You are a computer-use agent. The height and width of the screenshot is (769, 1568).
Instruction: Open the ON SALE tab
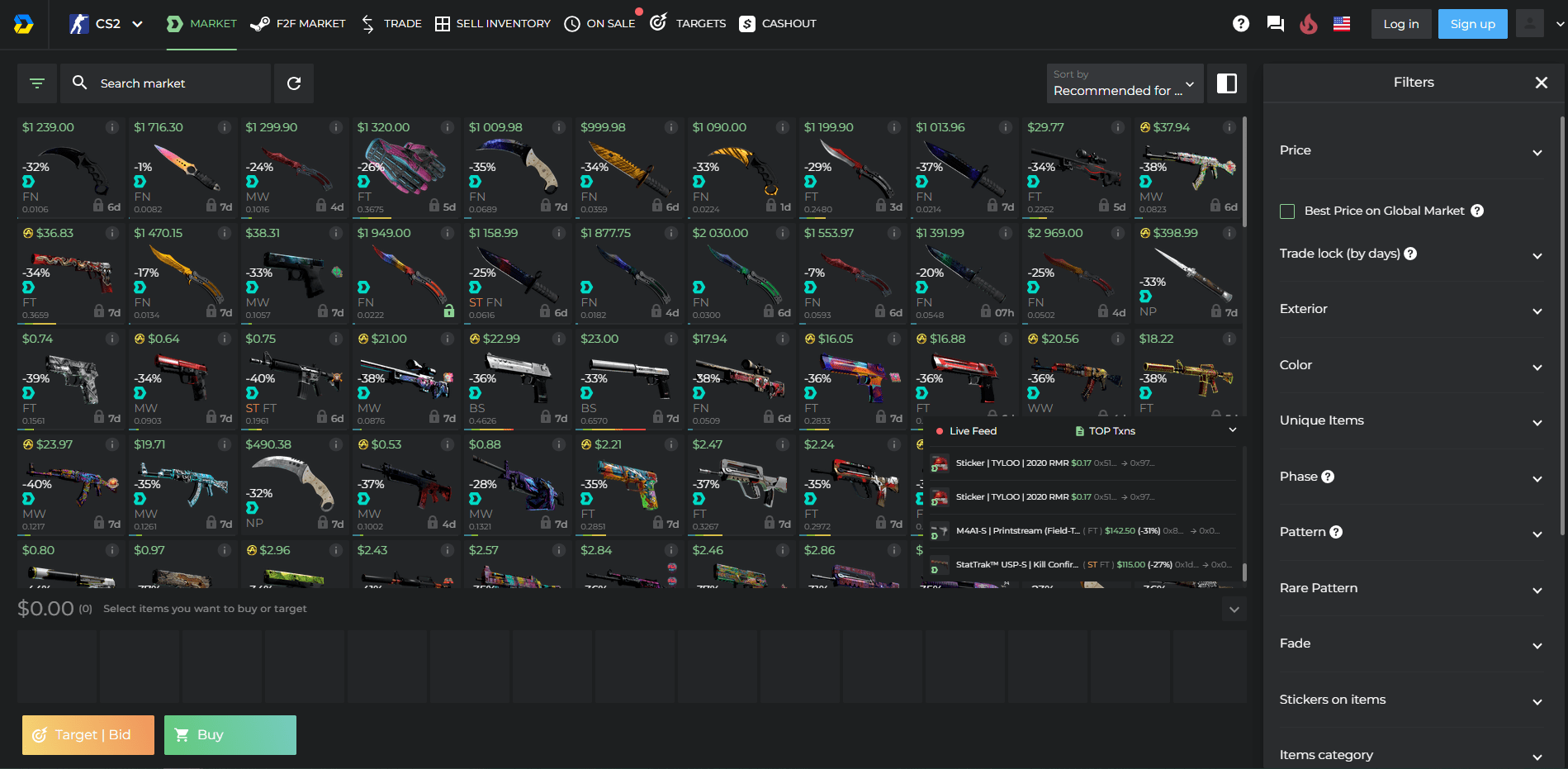tap(600, 24)
